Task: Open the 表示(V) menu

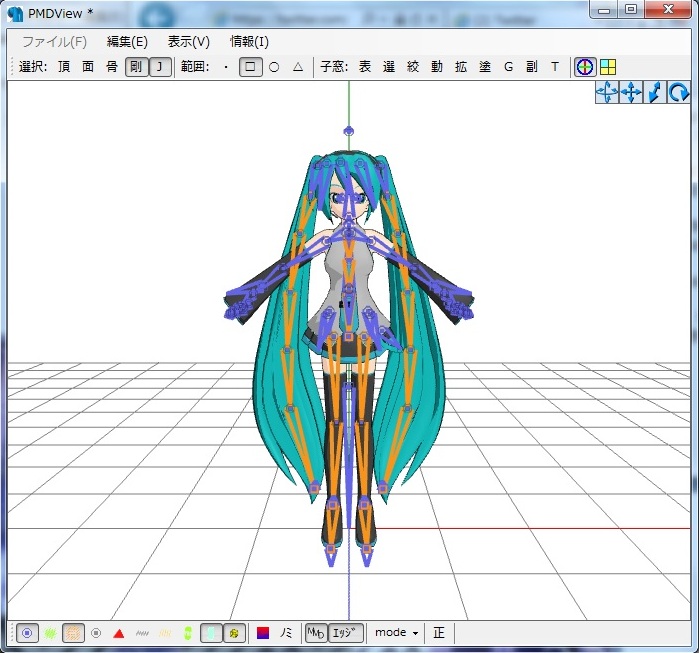Action: [189, 42]
